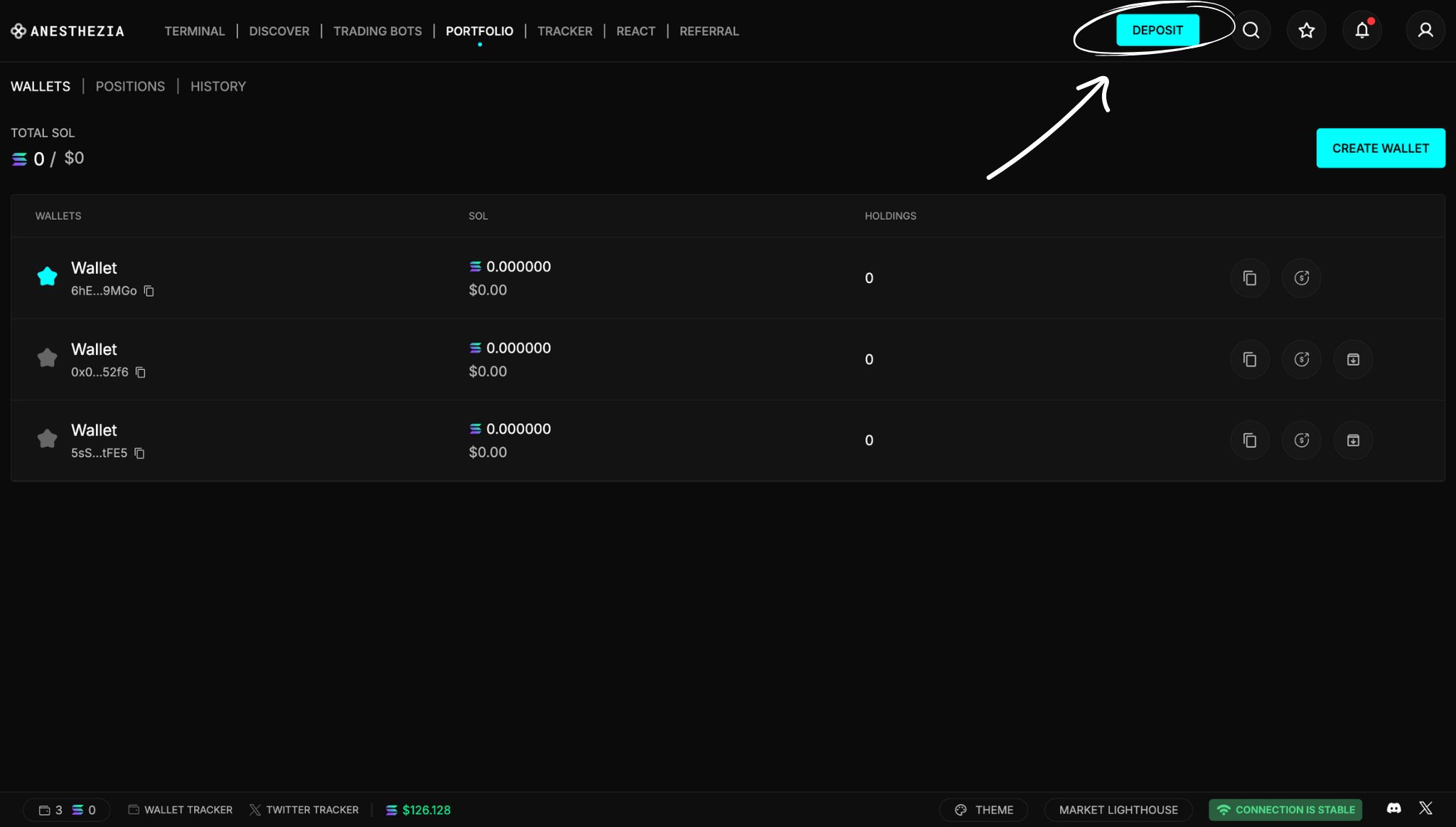Open the favorites star icon in header
Screen dimensions: 1456x827
tap(1306, 31)
